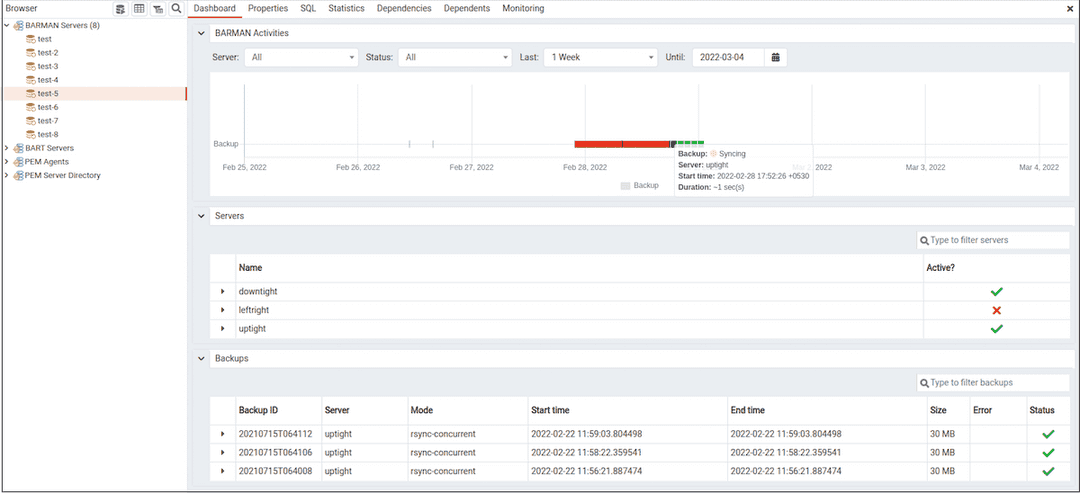Click the red X status for leftright
This screenshot has width=1080, height=493.
[x=996, y=310]
